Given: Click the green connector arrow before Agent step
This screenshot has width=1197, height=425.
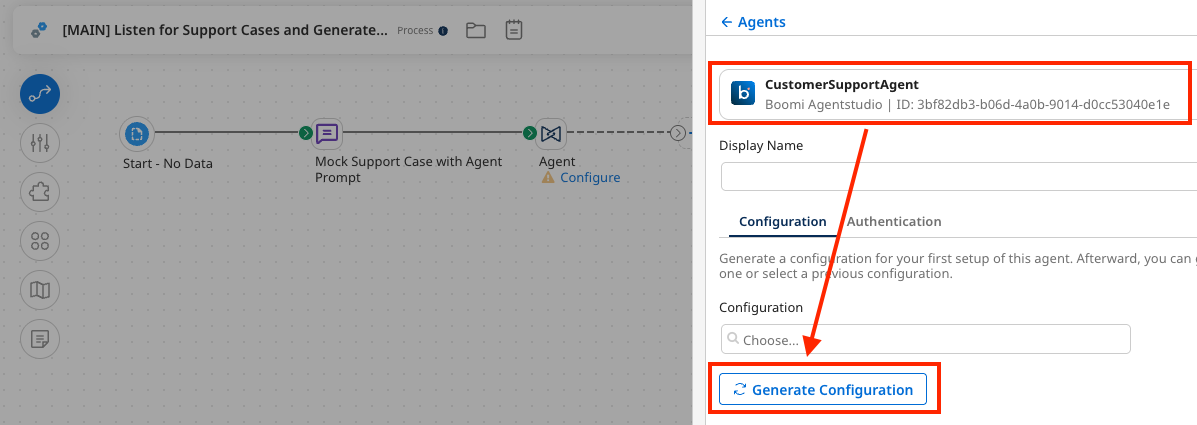Looking at the screenshot, I should click(x=529, y=134).
